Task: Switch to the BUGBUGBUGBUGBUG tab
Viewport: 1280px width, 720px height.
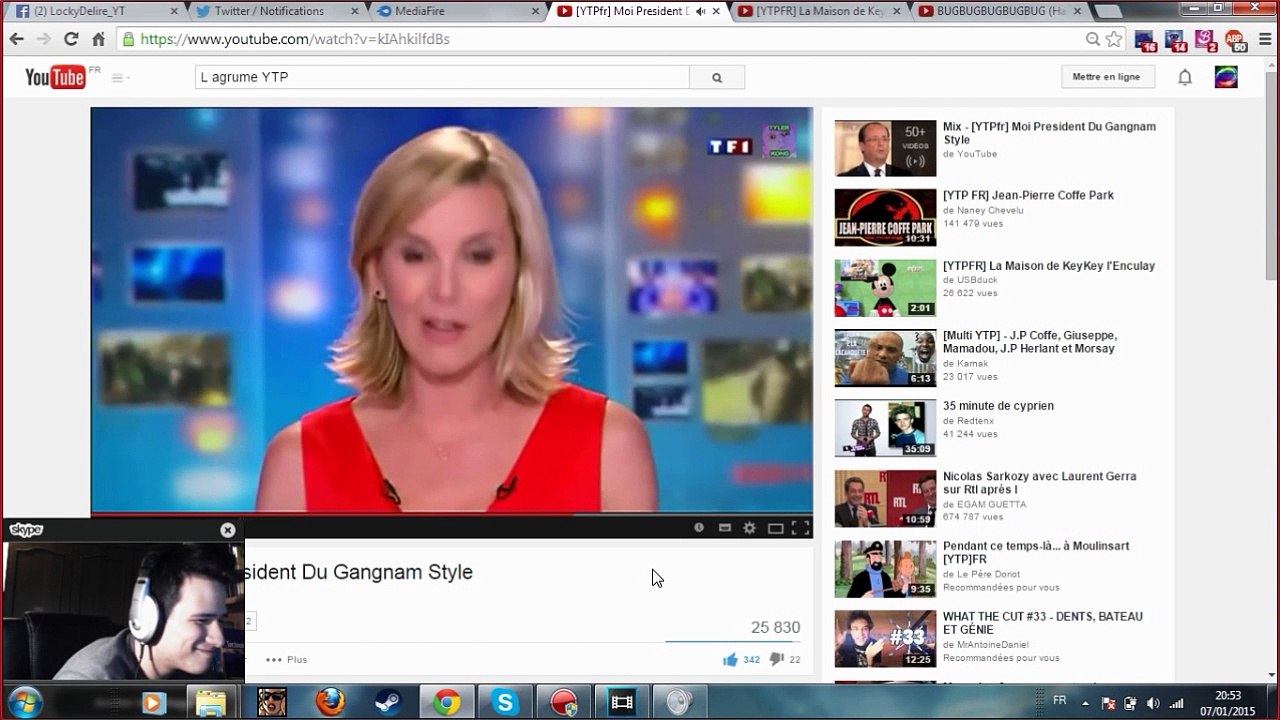Action: [1000, 11]
